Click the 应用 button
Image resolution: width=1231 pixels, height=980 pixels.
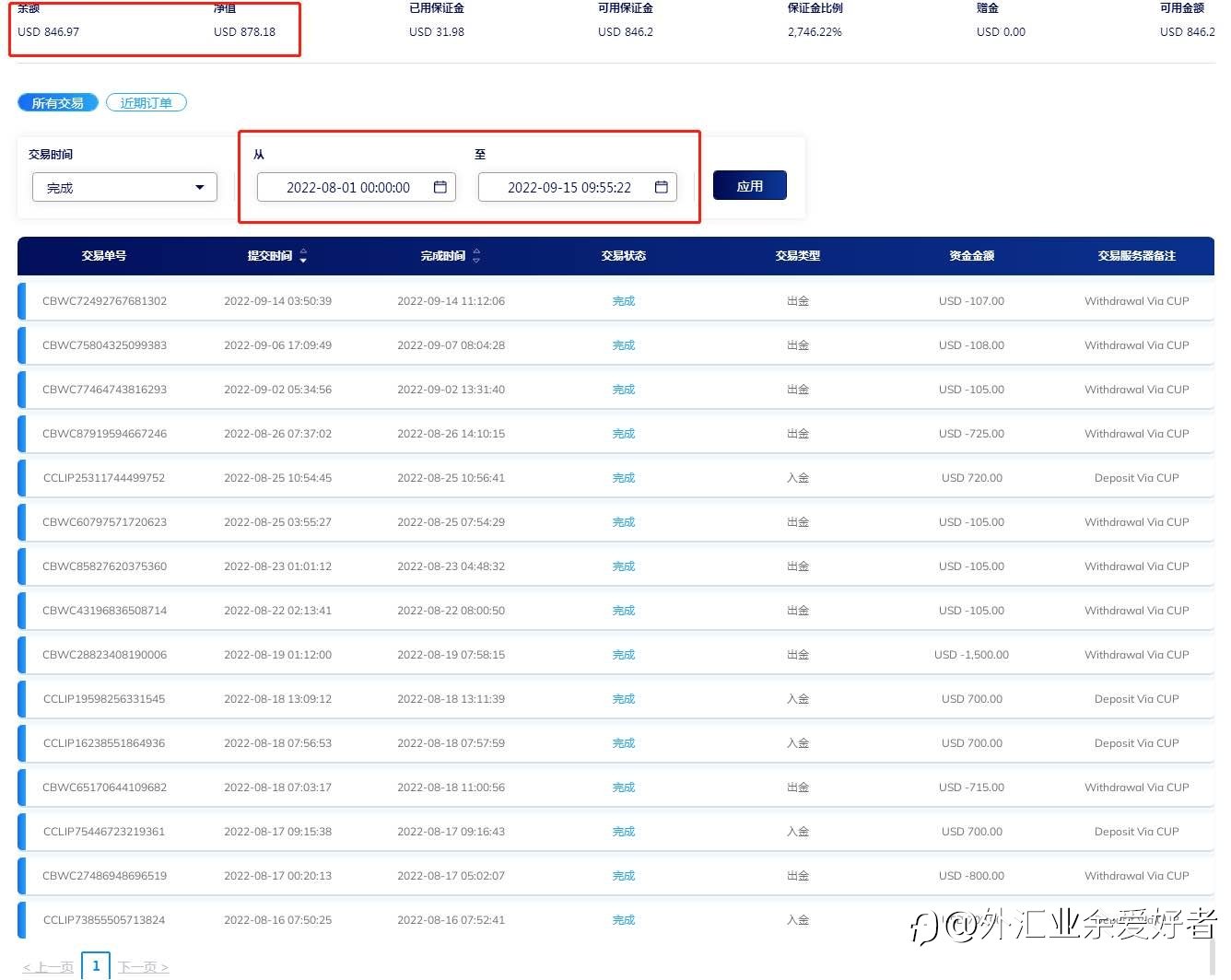(x=750, y=185)
